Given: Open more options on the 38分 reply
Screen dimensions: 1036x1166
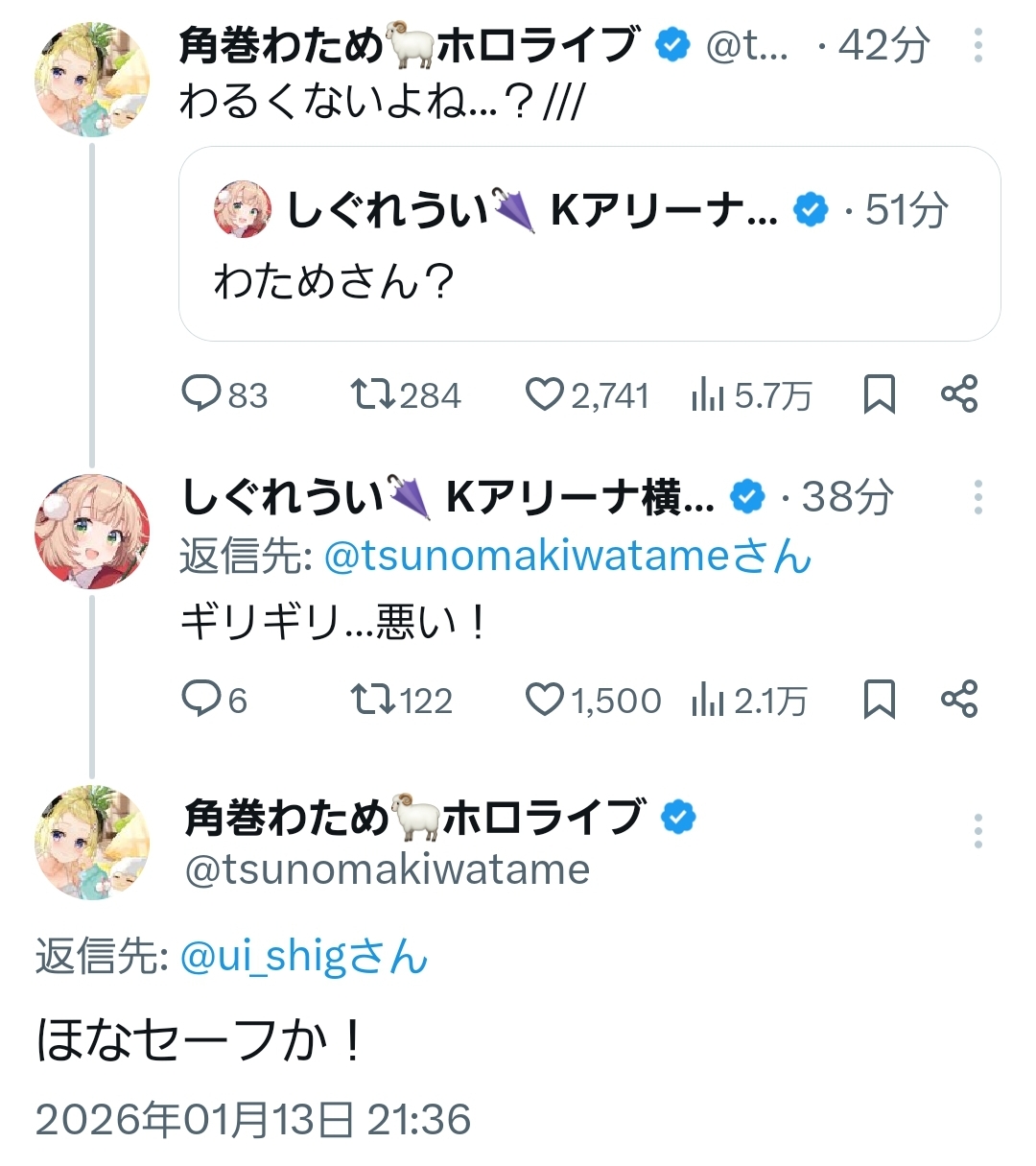Looking at the screenshot, I should coord(977,496).
